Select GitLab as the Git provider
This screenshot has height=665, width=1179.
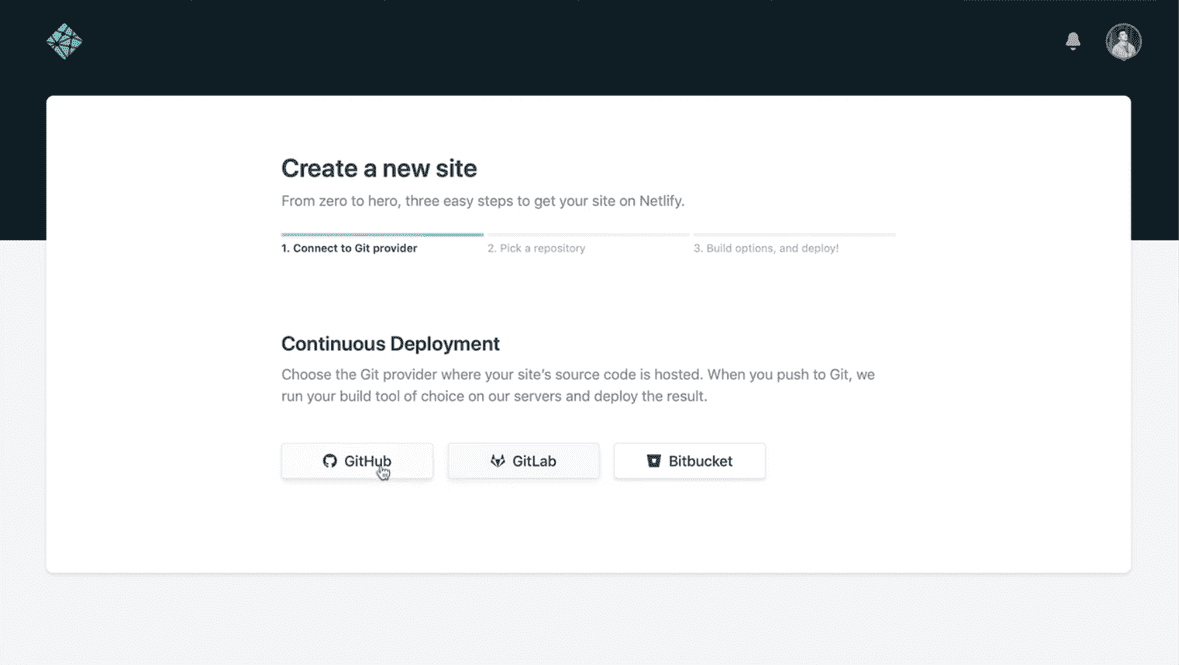[x=523, y=460]
